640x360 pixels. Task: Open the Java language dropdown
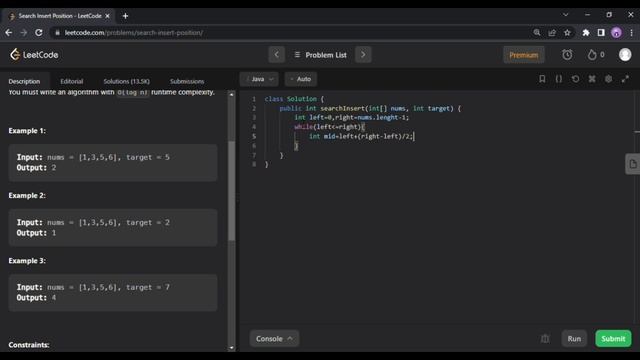260,79
